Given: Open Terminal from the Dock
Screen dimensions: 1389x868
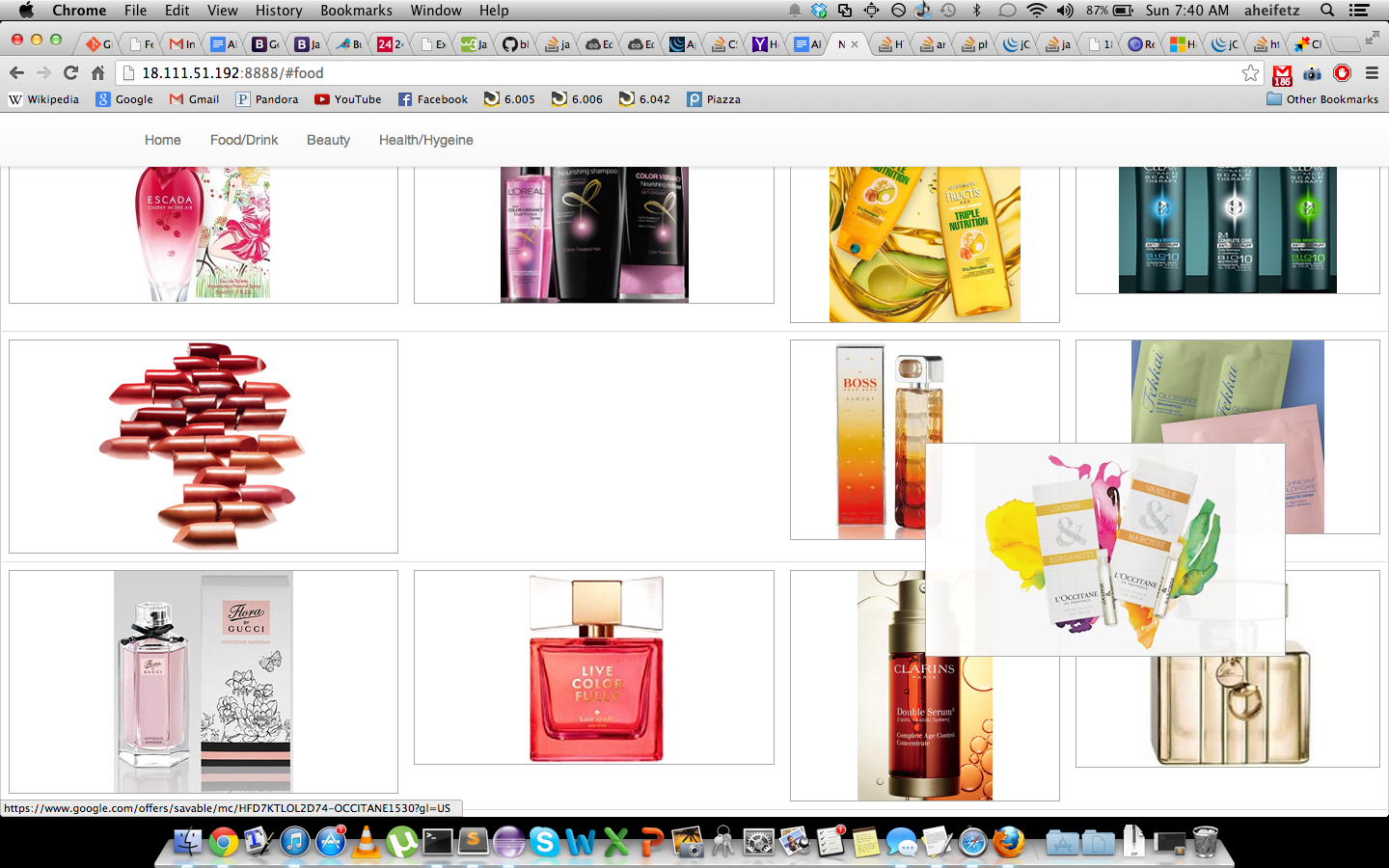Looking at the screenshot, I should coord(438,841).
